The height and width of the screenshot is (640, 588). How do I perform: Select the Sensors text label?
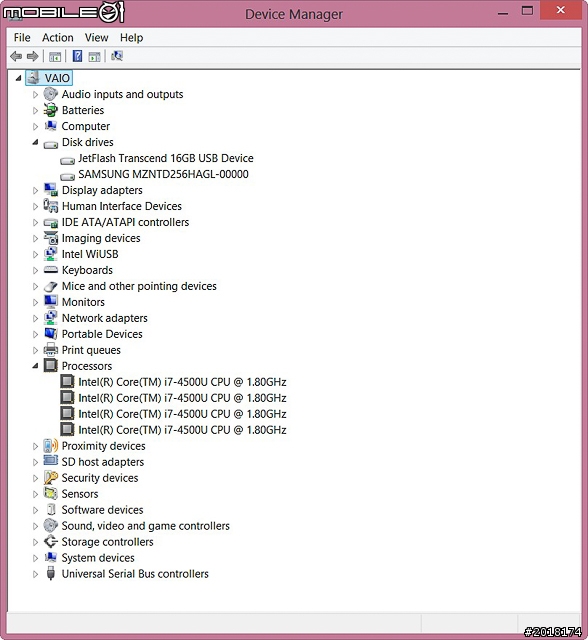80,494
